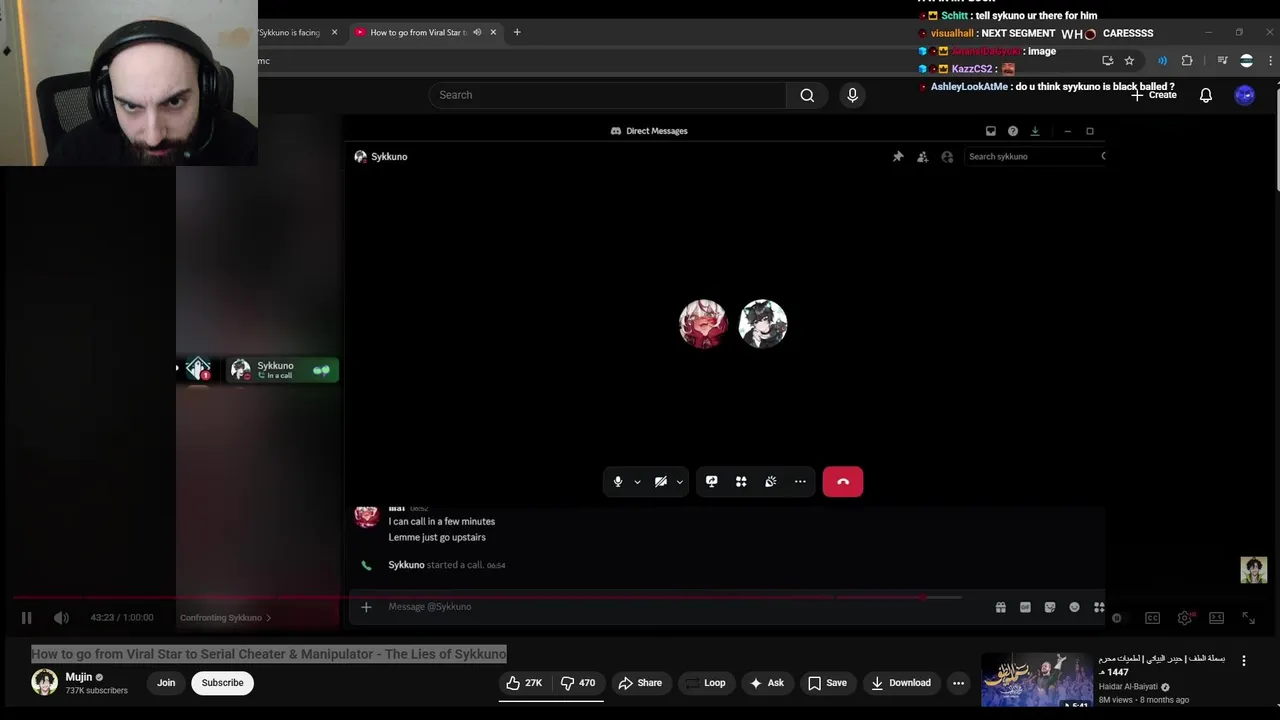Save the video to a playlist

click(x=827, y=683)
